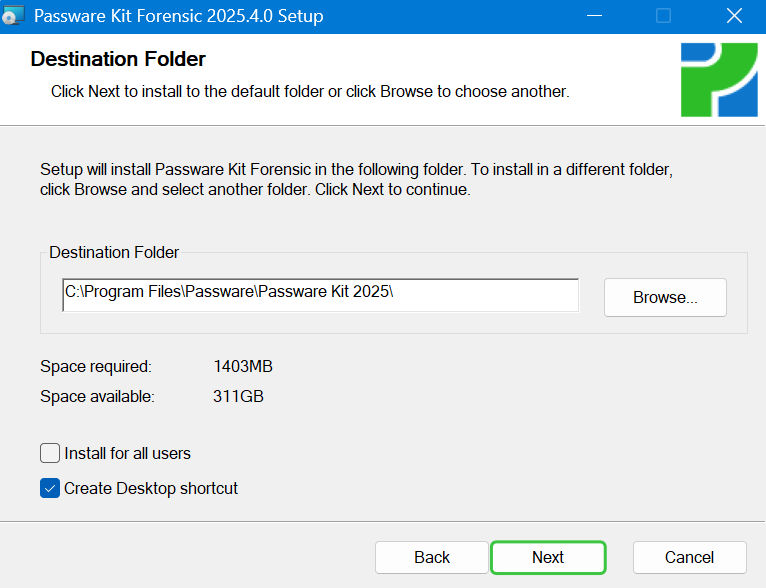The height and width of the screenshot is (588, 766).
Task: Go to previous step with Back
Action: 431,557
